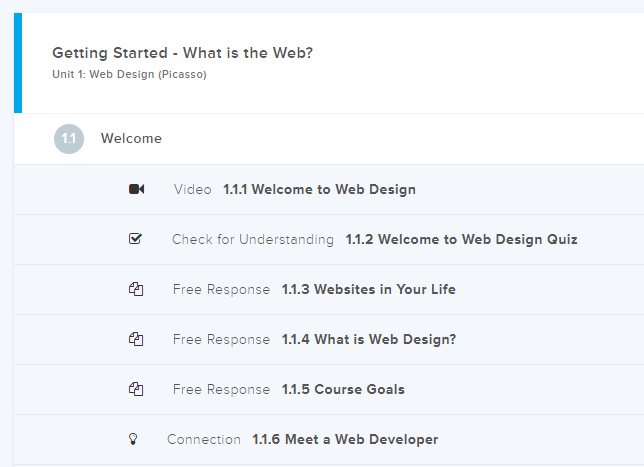Viewport: 644px width, 467px height.
Task: Click the Unit 1: Web Design (Picasso) subtitle
Action: 129,74
